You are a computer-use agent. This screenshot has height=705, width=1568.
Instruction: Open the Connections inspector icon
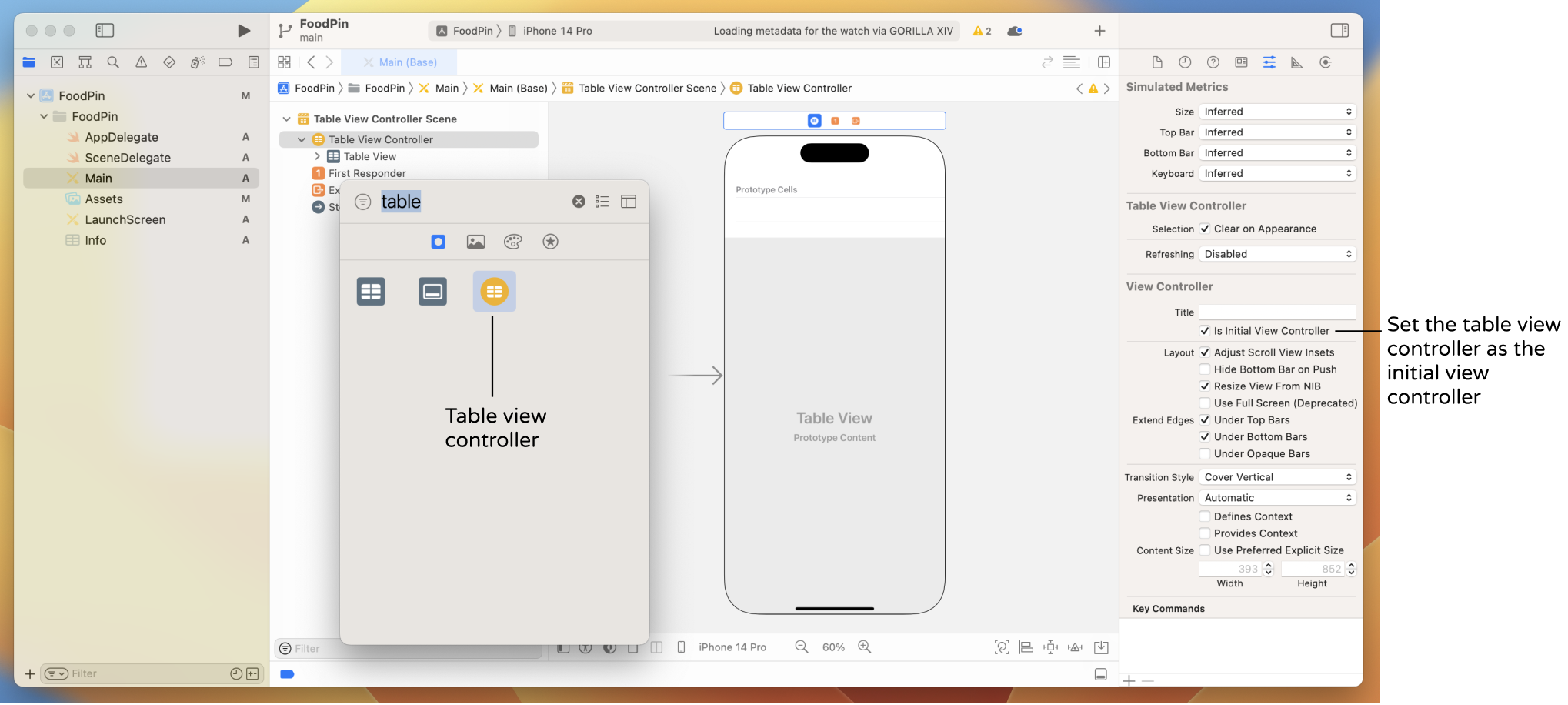1325,62
